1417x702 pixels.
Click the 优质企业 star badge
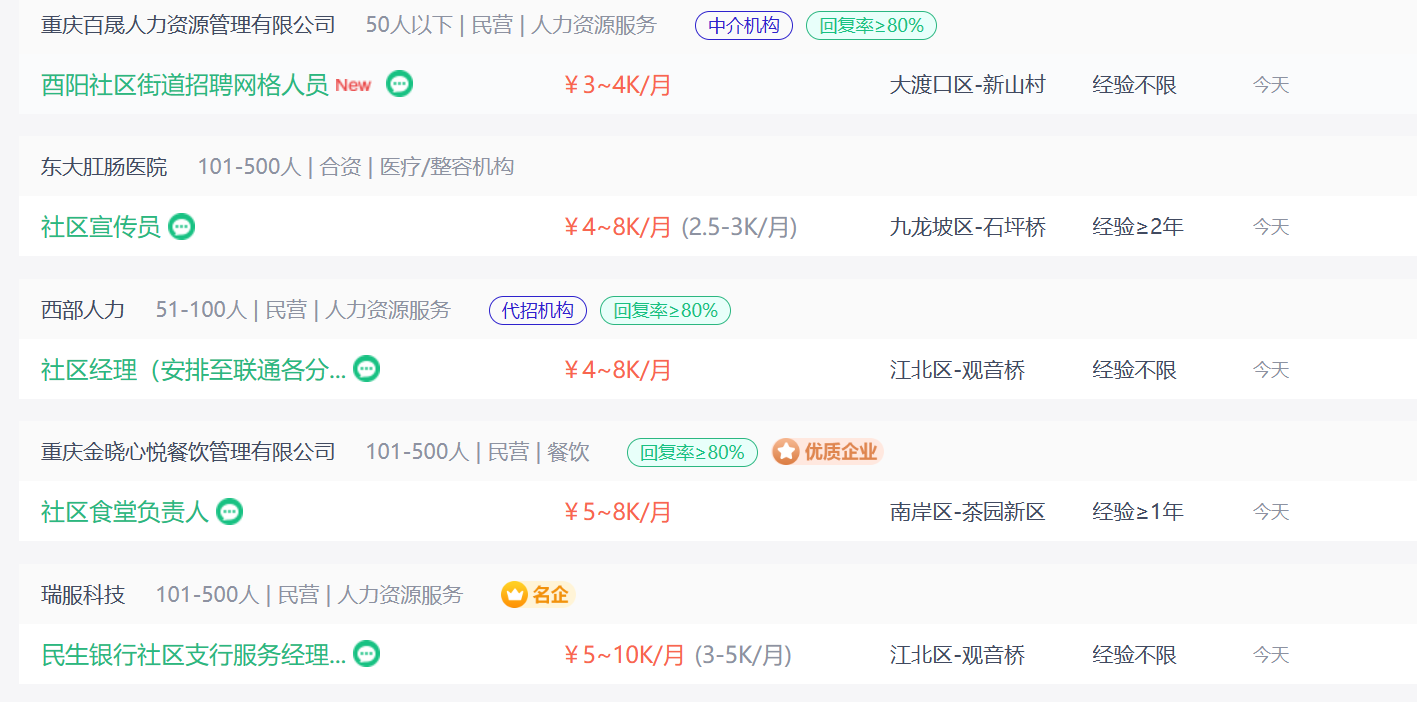[827, 452]
